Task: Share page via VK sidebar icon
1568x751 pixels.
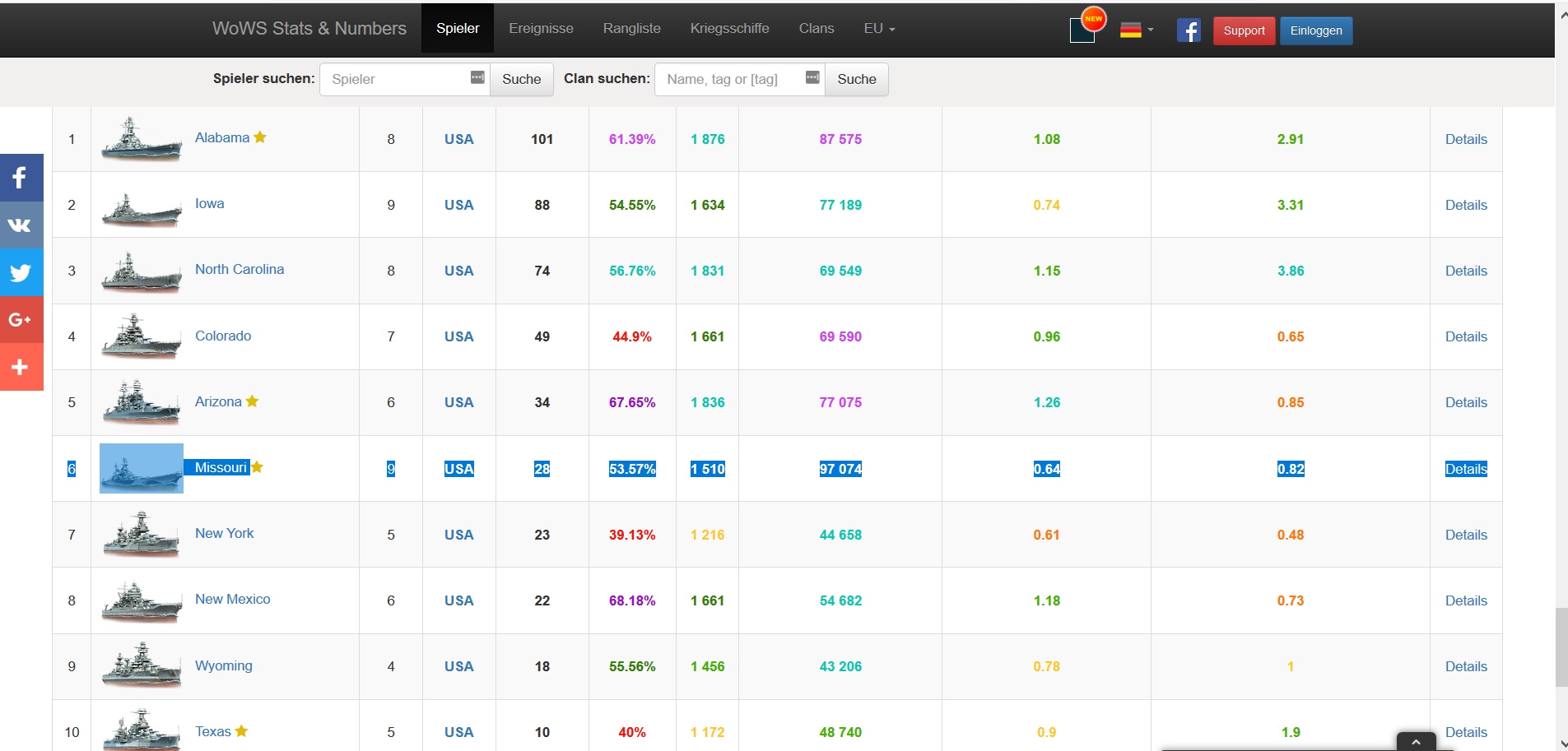Action: [21, 225]
